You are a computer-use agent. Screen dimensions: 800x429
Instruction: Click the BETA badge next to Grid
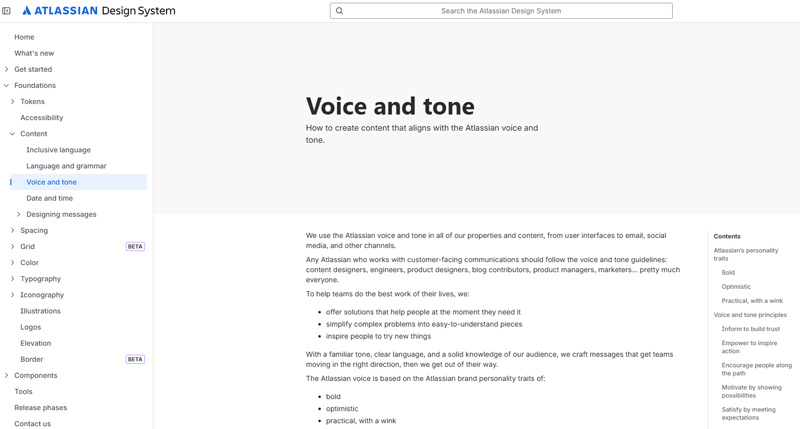(x=135, y=247)
